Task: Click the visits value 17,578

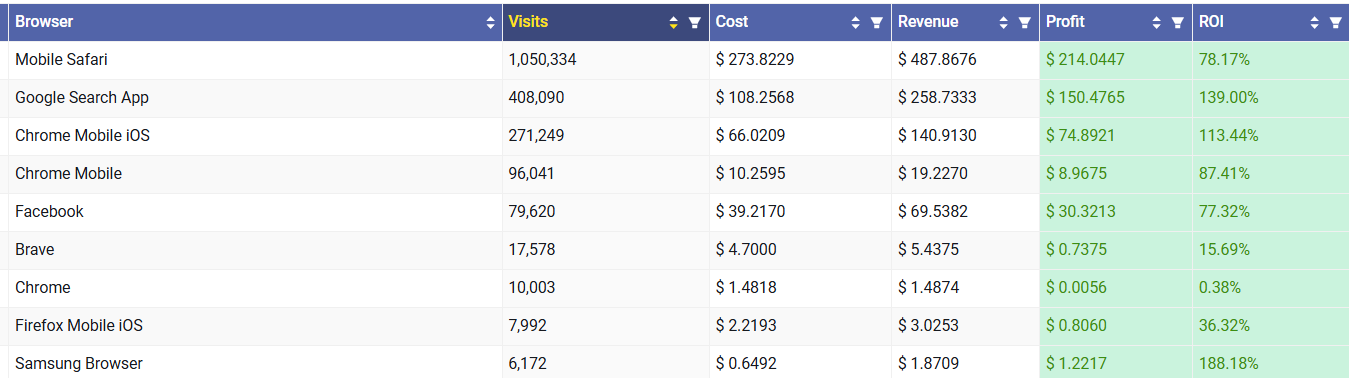Action: pyautogui.click(x=531, y=250)
